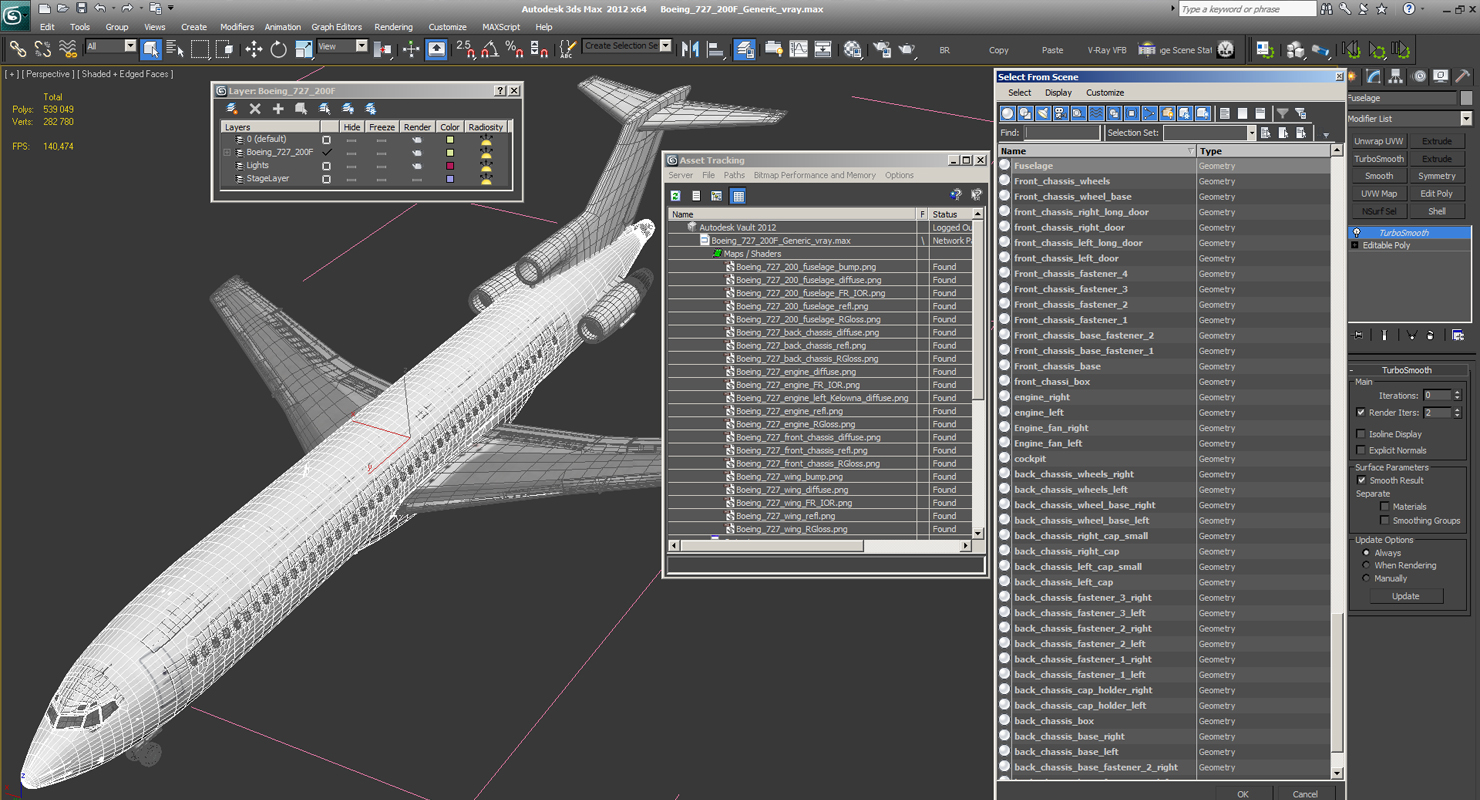
Task: Open the Graph Editors menu
Action: pos(336,27)
